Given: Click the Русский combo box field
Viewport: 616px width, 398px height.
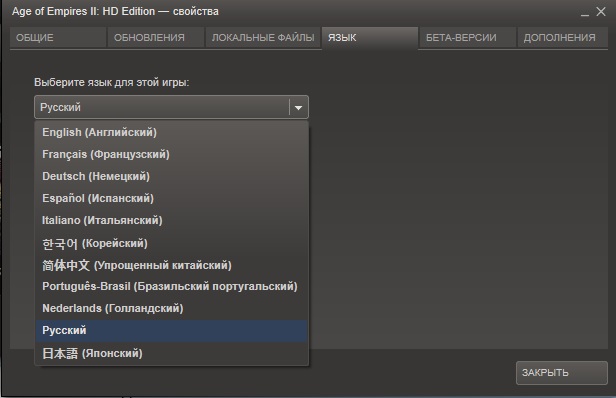Looking at the screenshot, I should point(171,107).
